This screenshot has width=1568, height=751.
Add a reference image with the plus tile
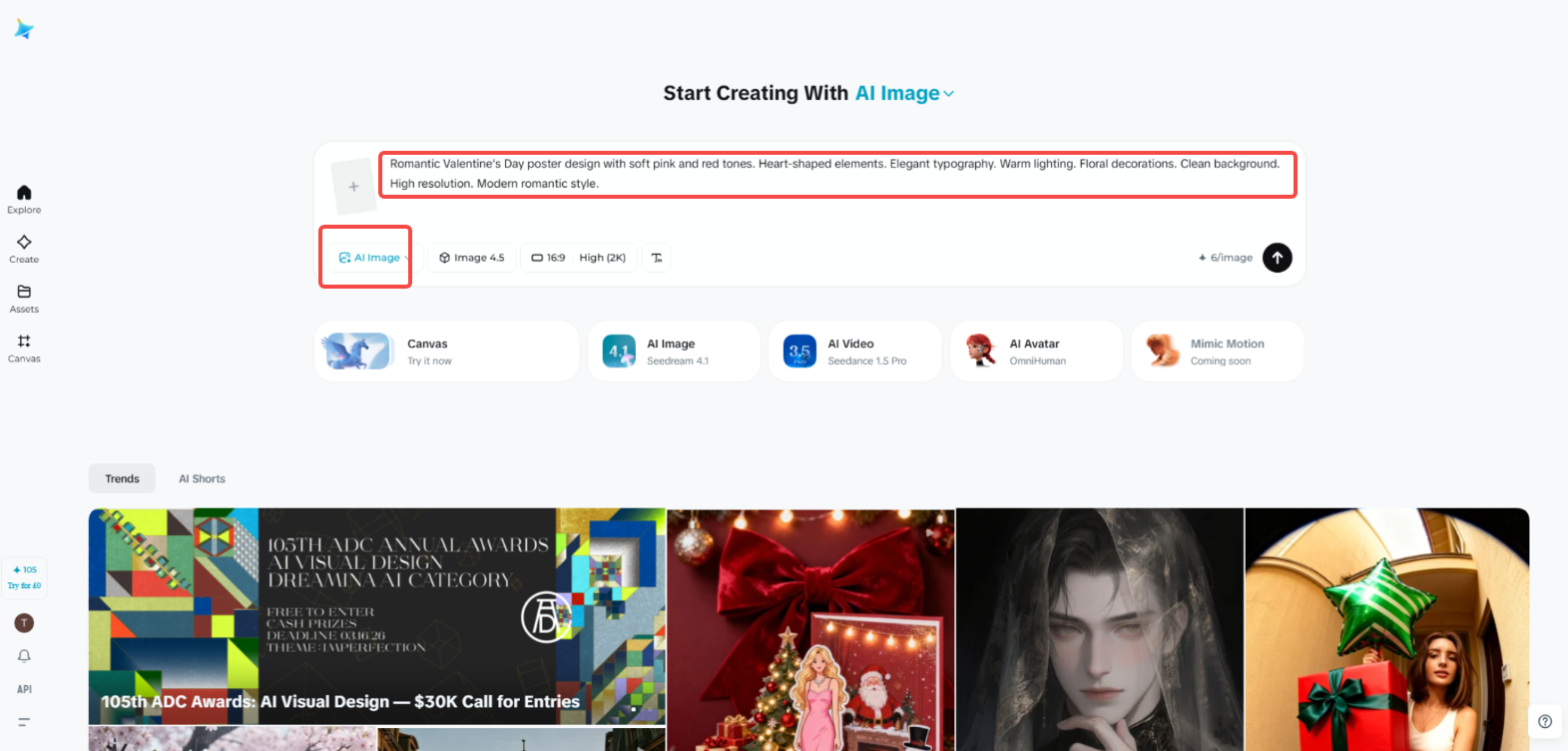[353, 187]
